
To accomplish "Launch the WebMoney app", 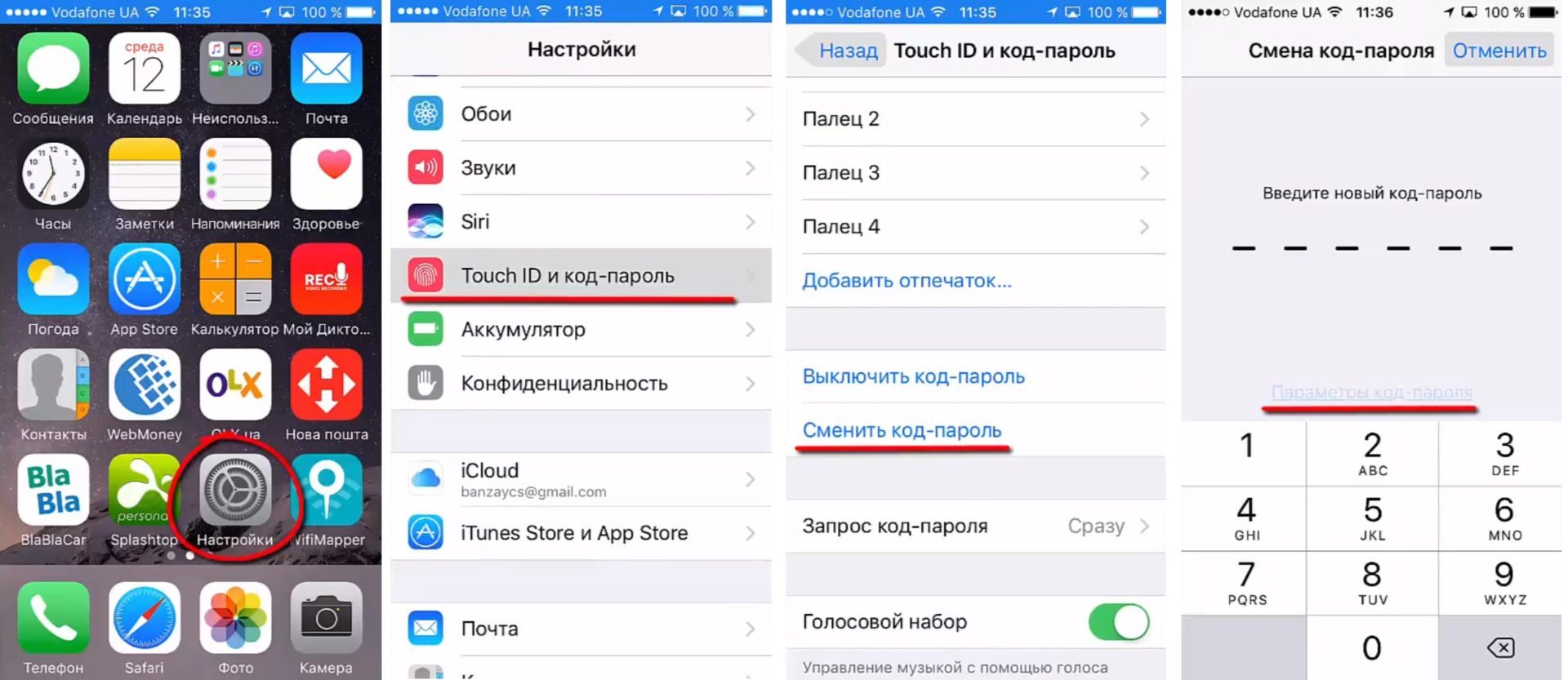I will (x=145, y=384).
